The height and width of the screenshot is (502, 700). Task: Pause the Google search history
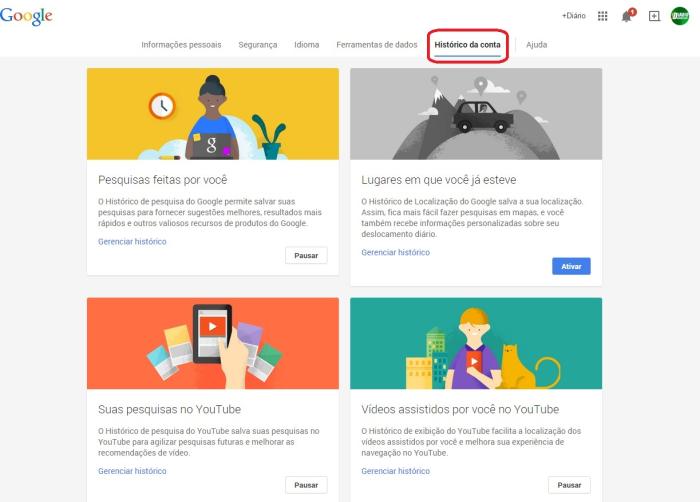(306, 255)
